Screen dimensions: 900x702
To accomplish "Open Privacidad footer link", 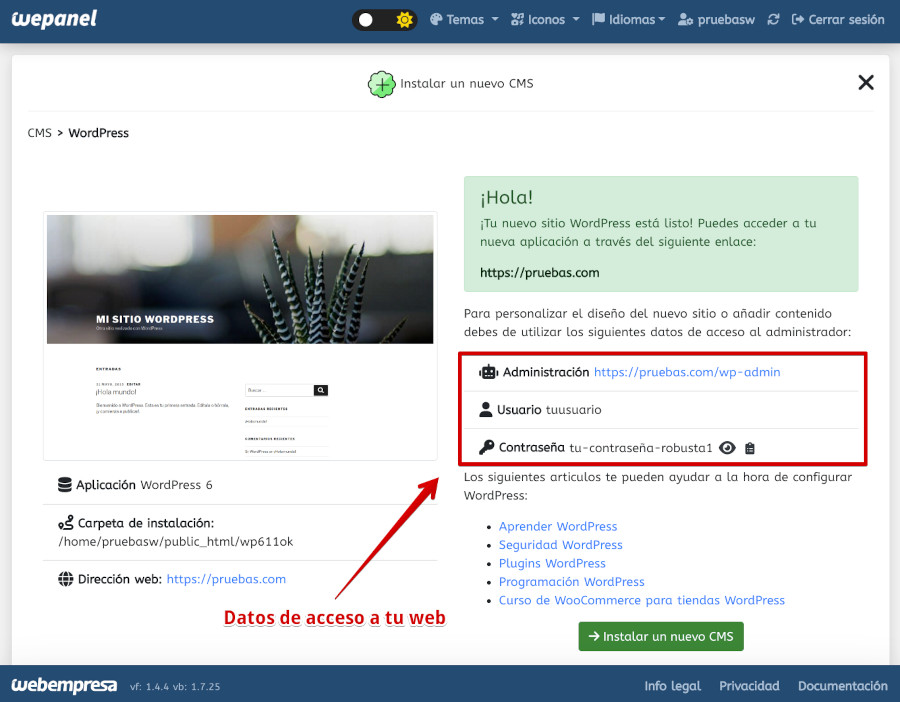I will click(x=749, y=686).
